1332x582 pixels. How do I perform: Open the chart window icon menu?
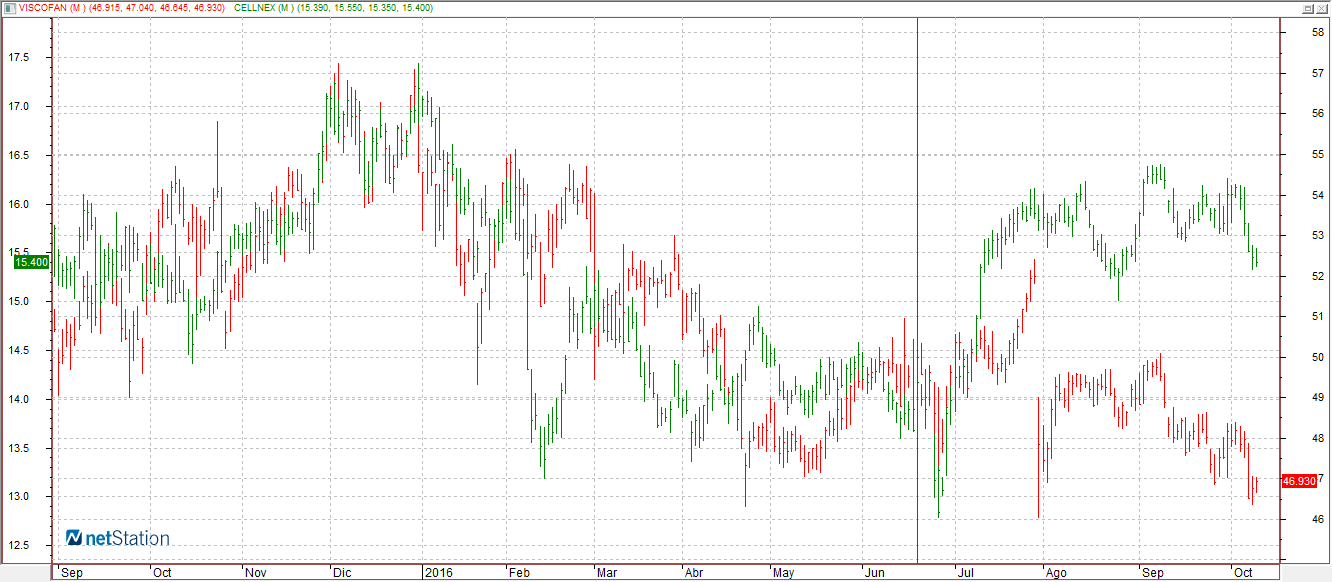click(x=8, y=7)
